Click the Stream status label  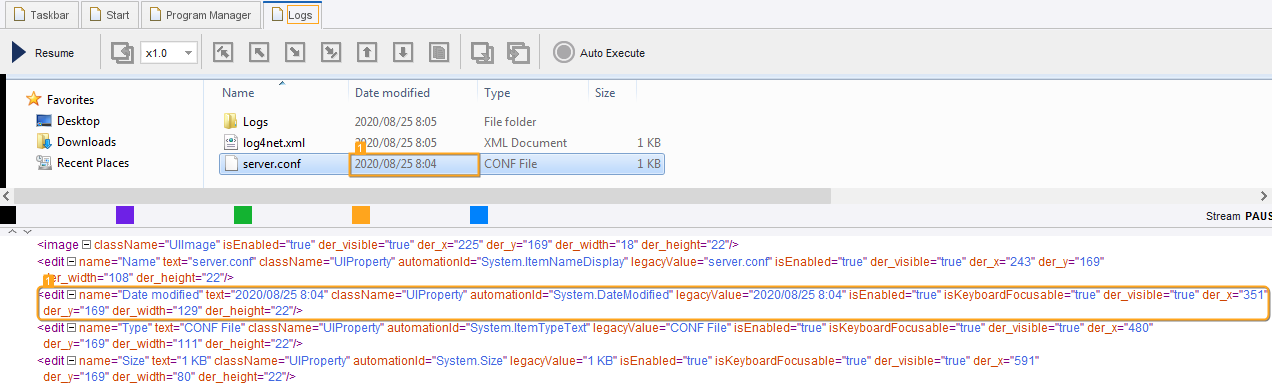[1224, 216]
